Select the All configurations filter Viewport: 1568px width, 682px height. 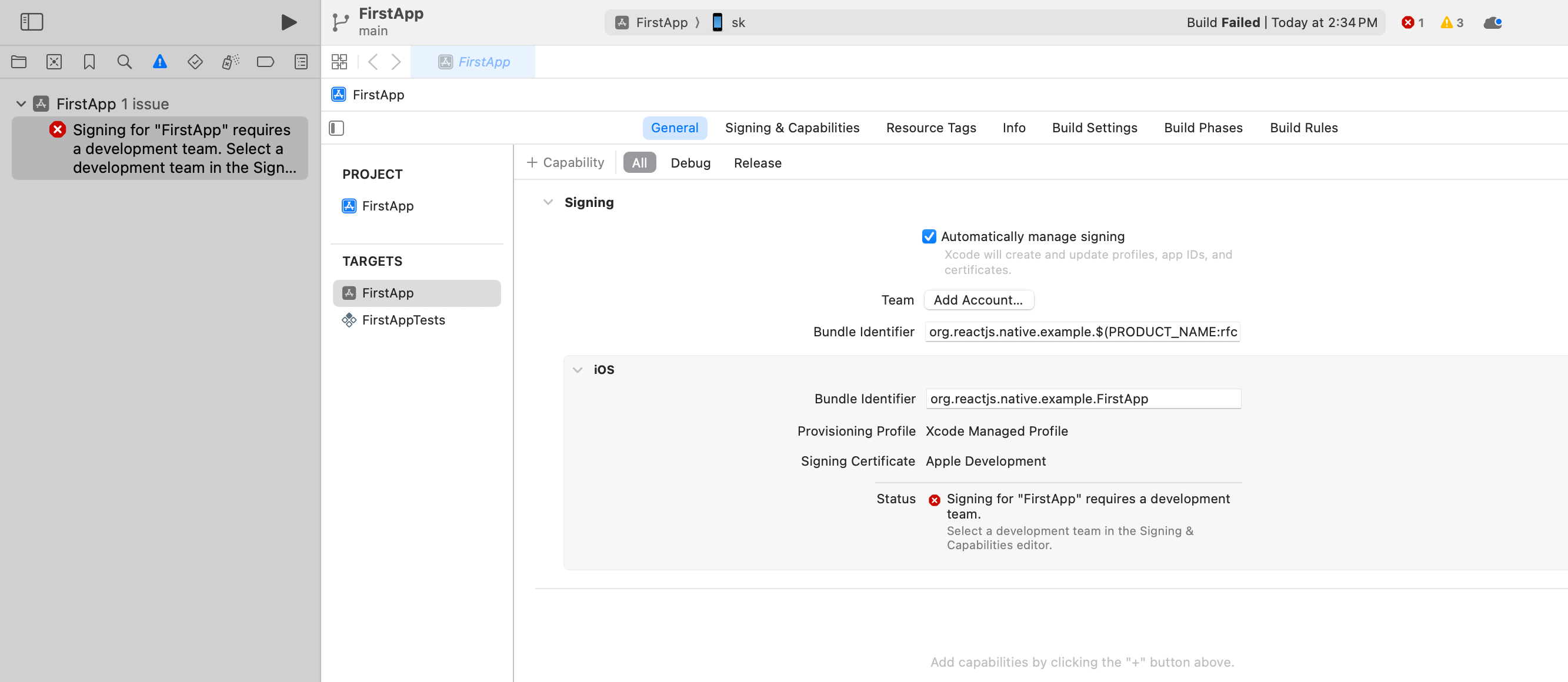click(x=639, y=162)
